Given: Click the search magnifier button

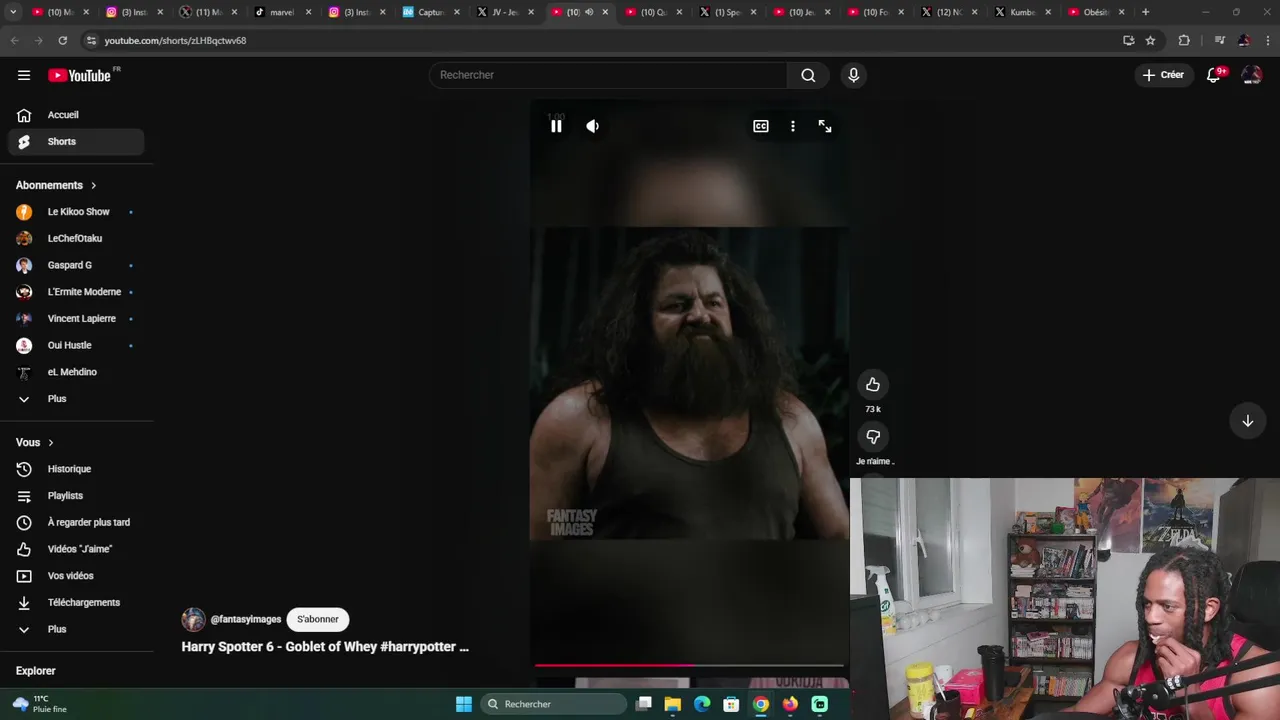Looking at the screenshot, I should click(808, 75).
